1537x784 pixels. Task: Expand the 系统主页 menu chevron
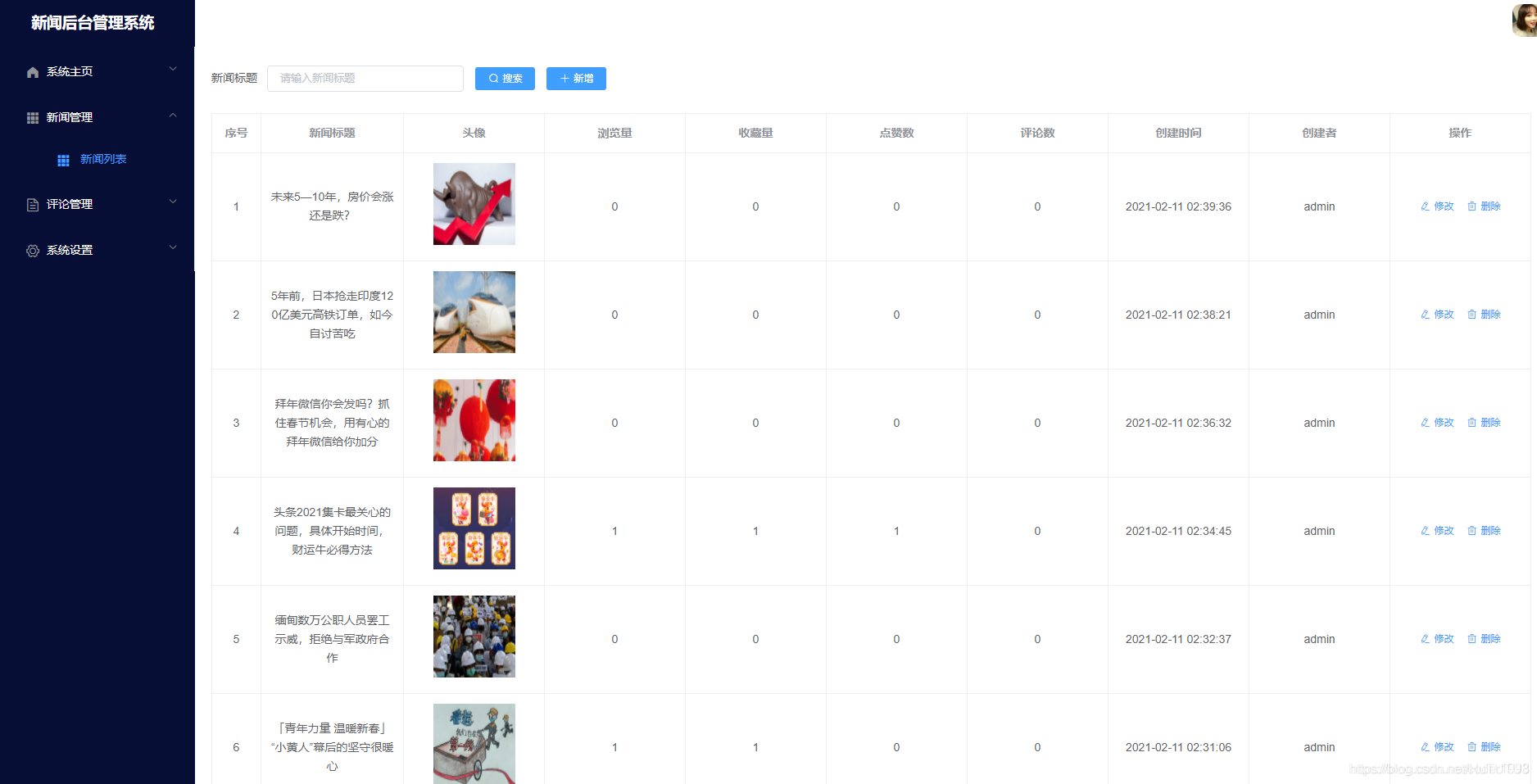pos(173,70)
